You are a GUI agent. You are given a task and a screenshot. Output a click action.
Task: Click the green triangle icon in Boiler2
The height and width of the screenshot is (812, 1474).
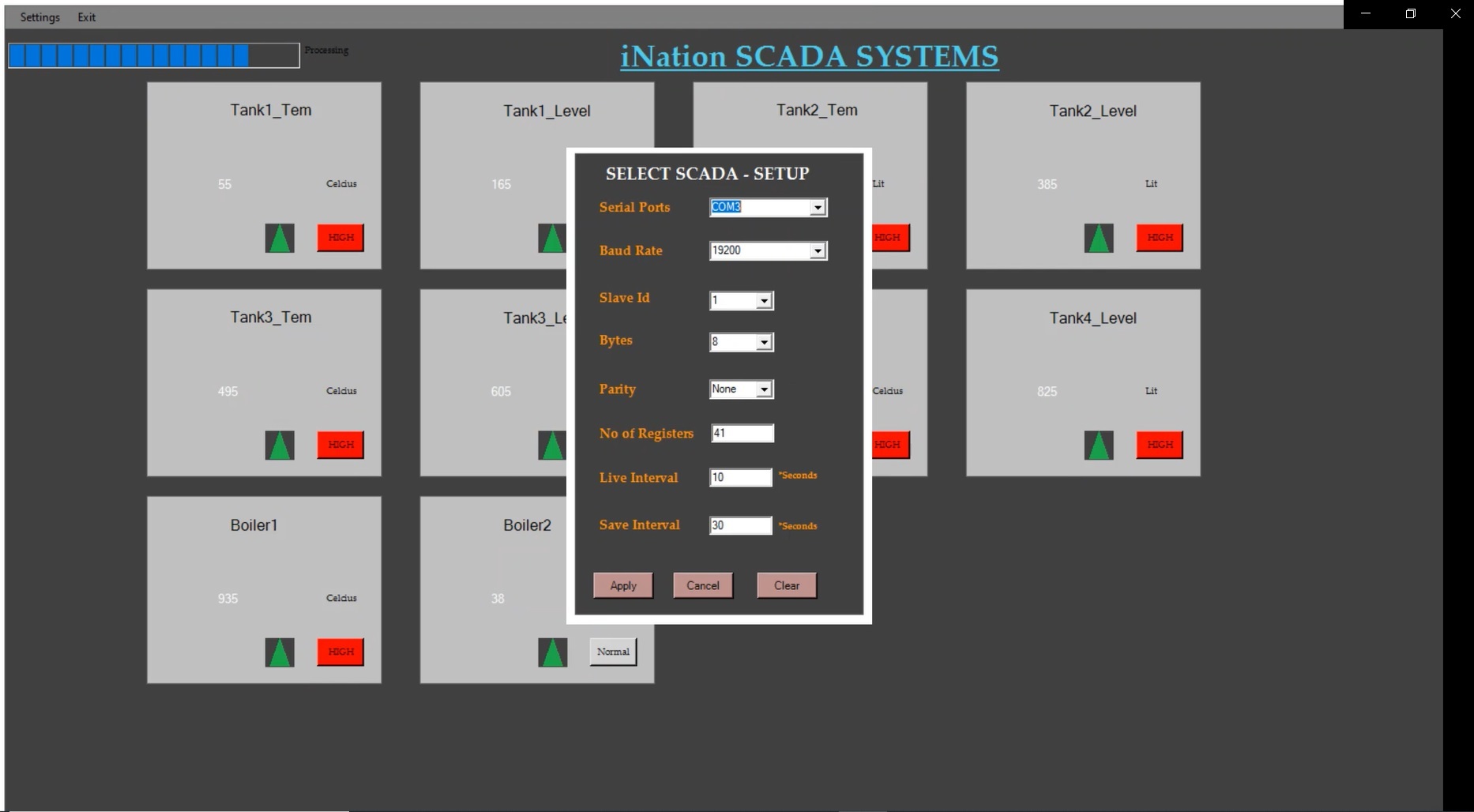pyautogui.click(x=552, y=652)
